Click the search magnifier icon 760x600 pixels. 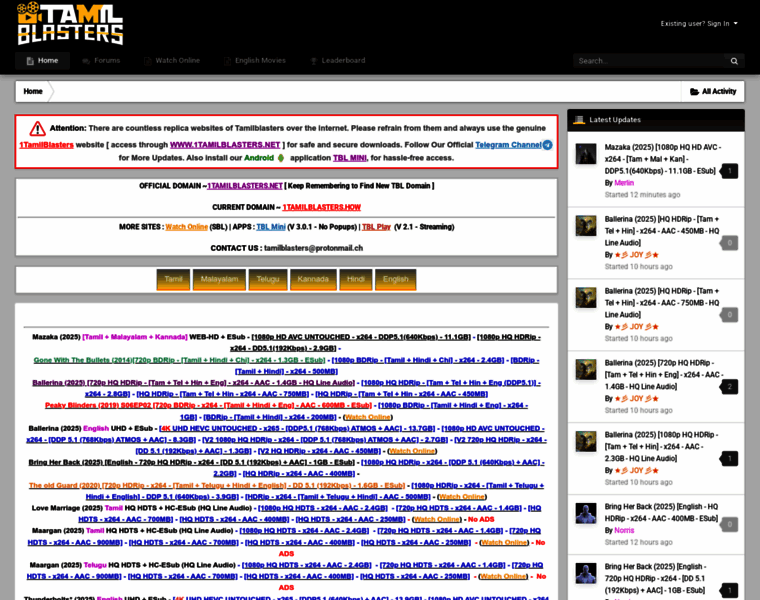click(734, 61)
